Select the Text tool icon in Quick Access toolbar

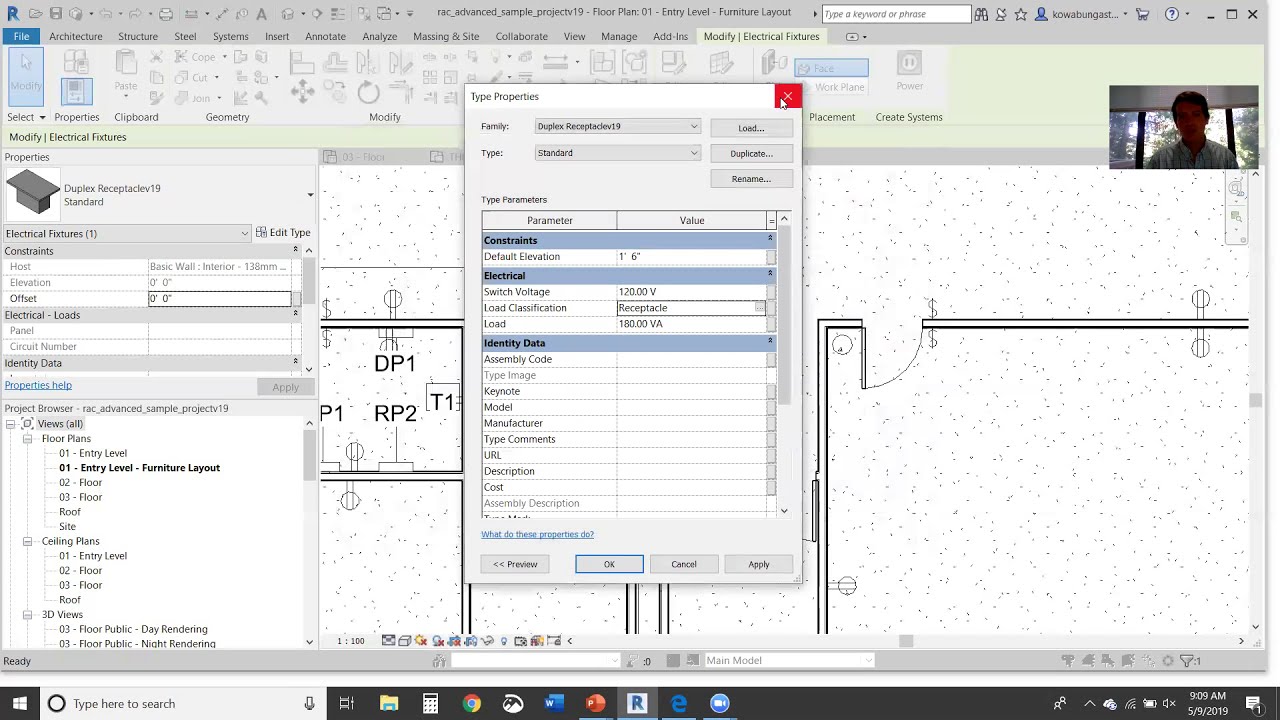[262, 14]
